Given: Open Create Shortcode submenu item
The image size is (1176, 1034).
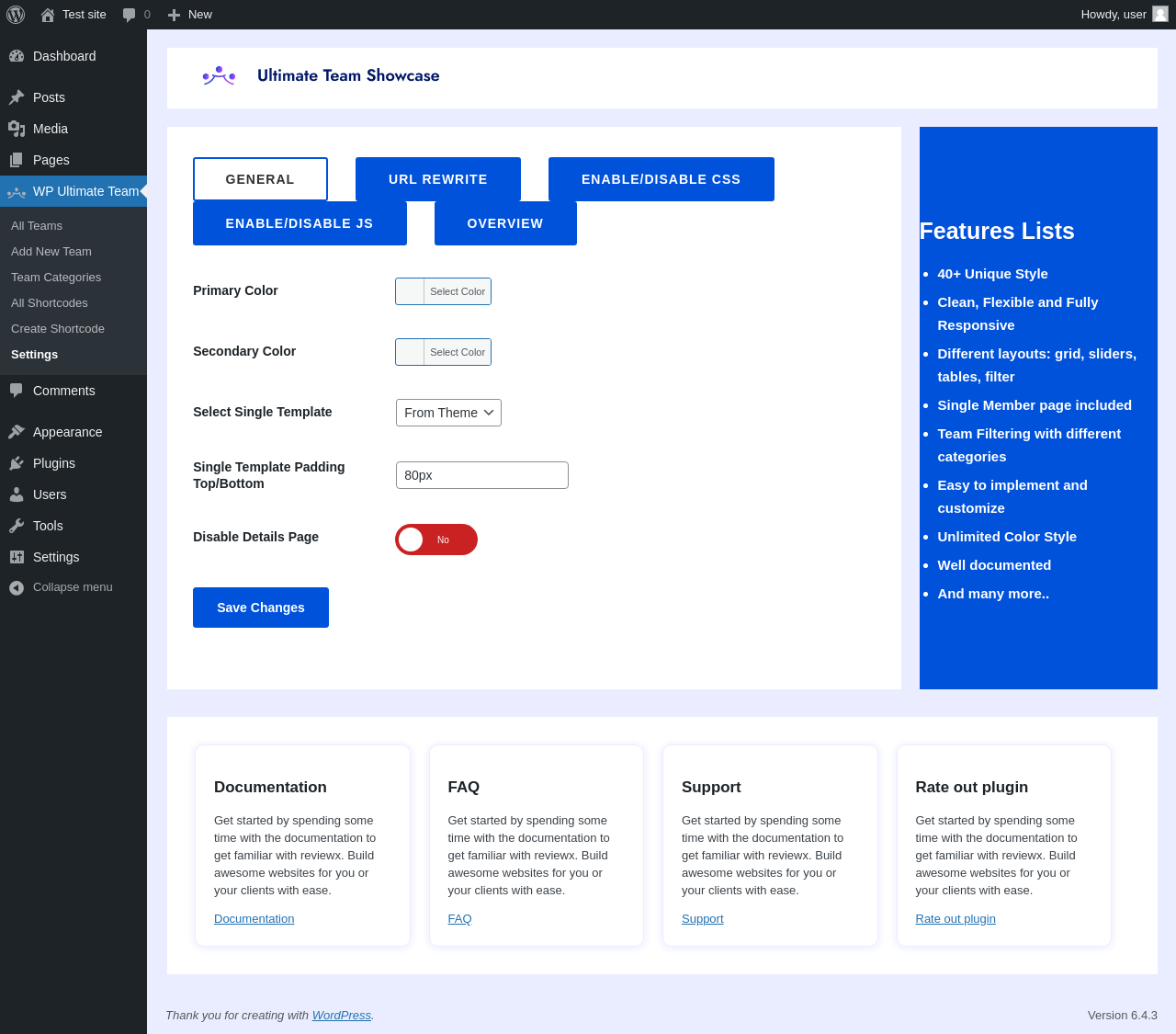Looking at the screenshot, I should tap(58, 329).
